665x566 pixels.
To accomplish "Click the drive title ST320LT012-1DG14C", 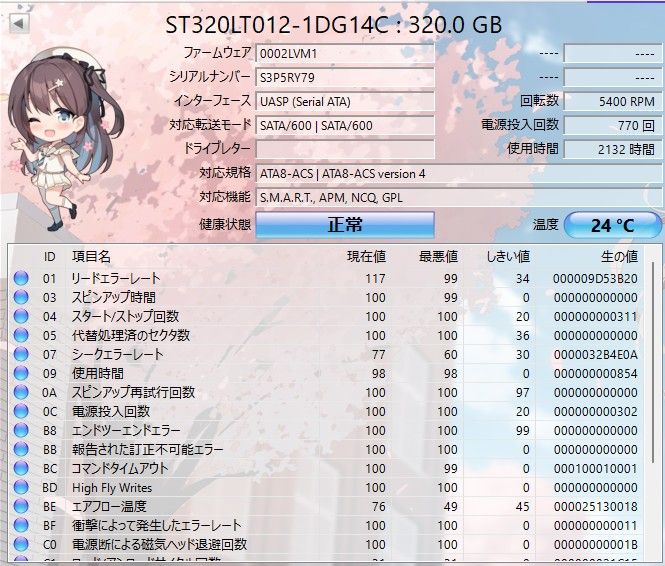I will pyautogui.click(x=277, y=25).
